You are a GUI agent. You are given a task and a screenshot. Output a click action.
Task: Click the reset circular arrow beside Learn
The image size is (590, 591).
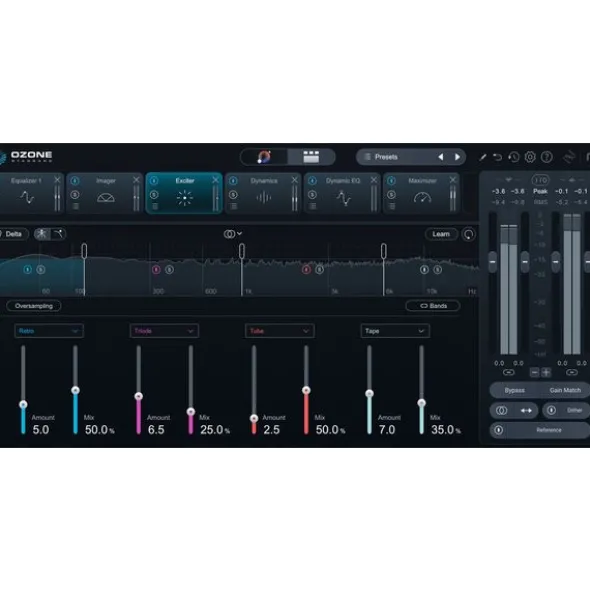coord(469,234)
